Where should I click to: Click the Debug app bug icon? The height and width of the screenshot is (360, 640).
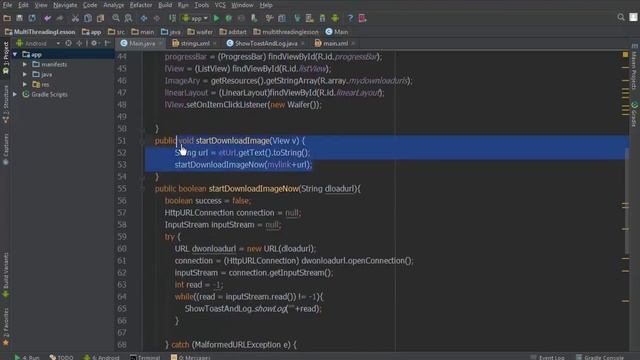[x=229, y=18]
